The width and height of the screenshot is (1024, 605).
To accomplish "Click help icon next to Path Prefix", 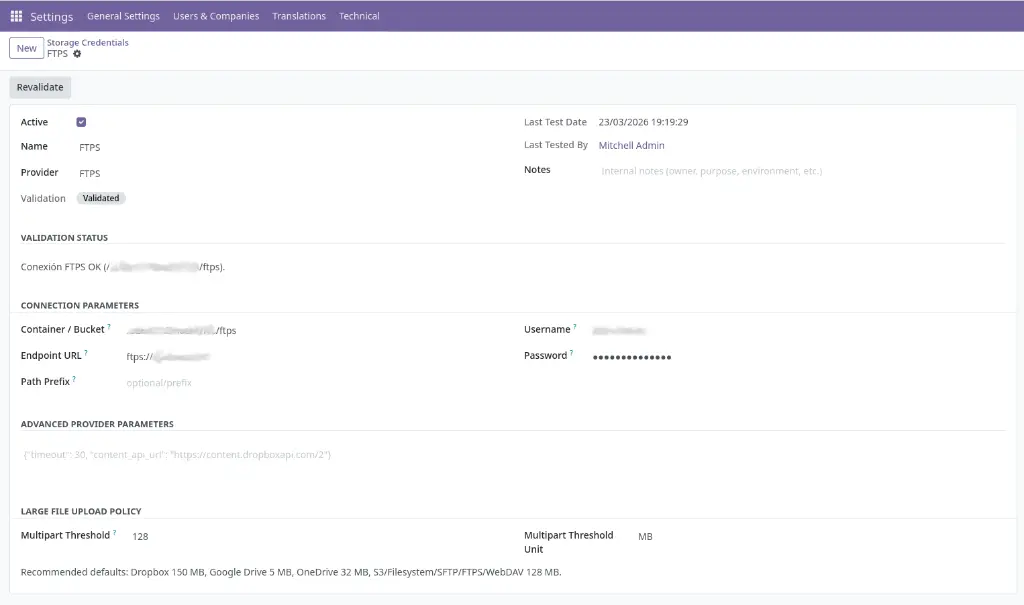I will coord(74,379).
